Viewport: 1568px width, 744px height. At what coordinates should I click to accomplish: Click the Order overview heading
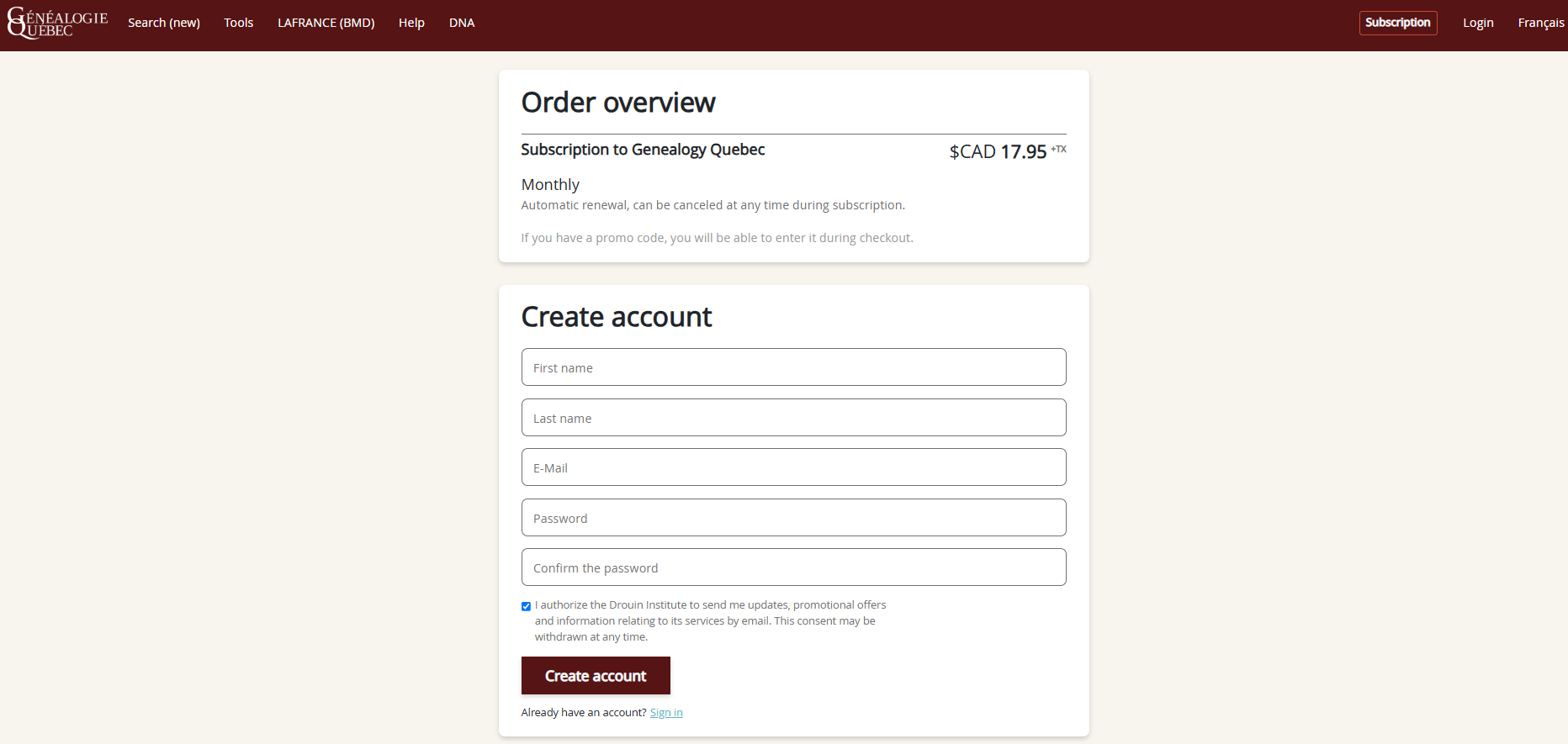pos(618,103)
